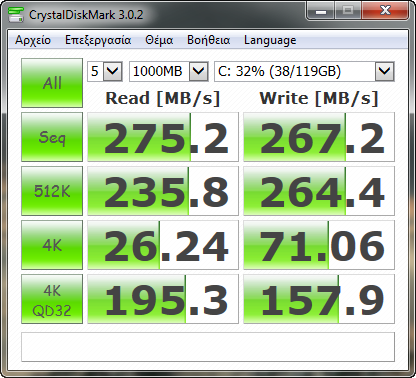Click the 4K write result 71.06
The height and width of the screenshot is (378, 416).
coord(319,245)
